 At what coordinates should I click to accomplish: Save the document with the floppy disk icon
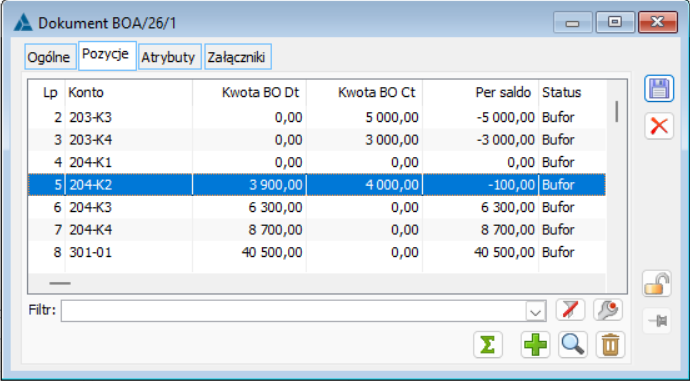coord(659,89)
